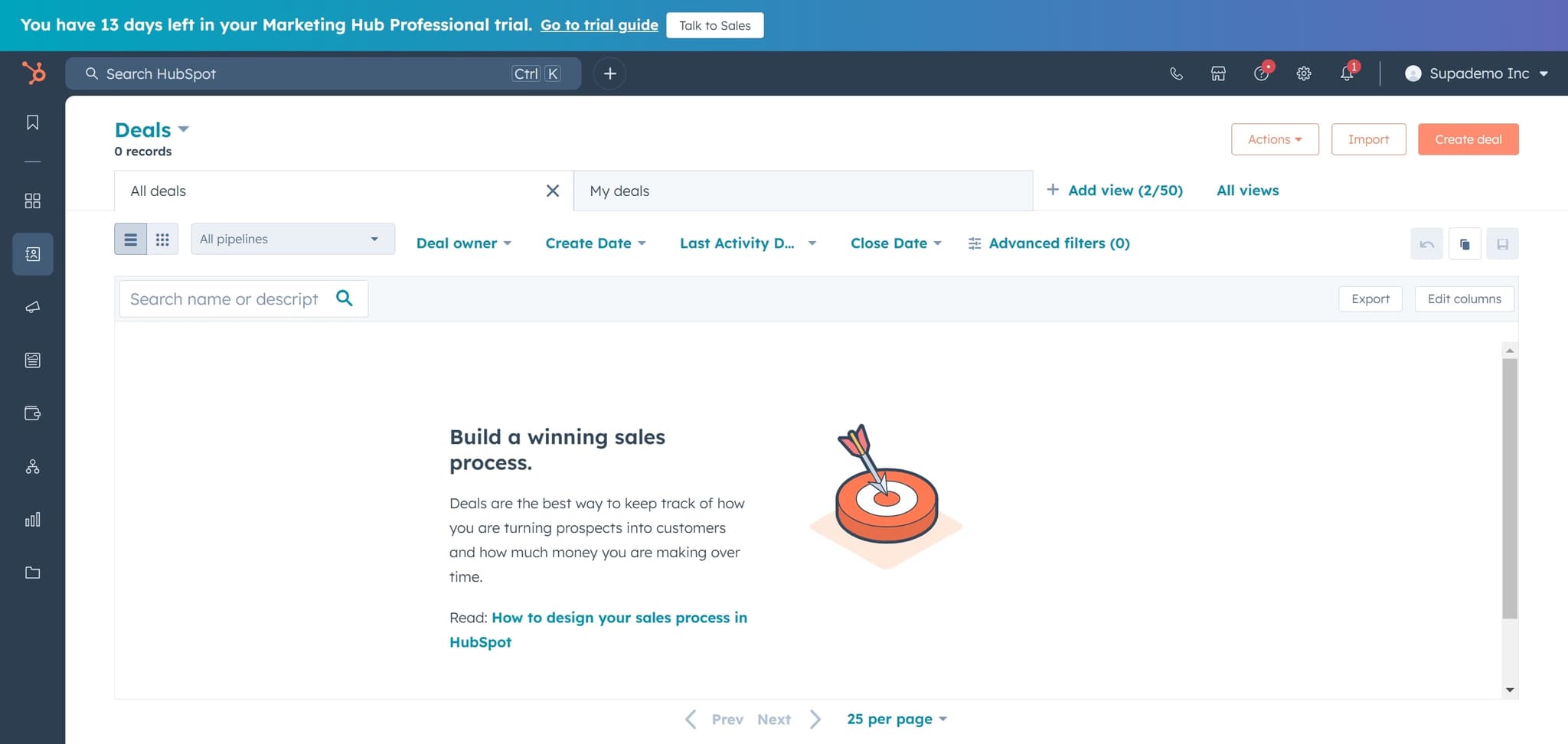Click the vertical scrollbar in deals table

point(1509,490)
